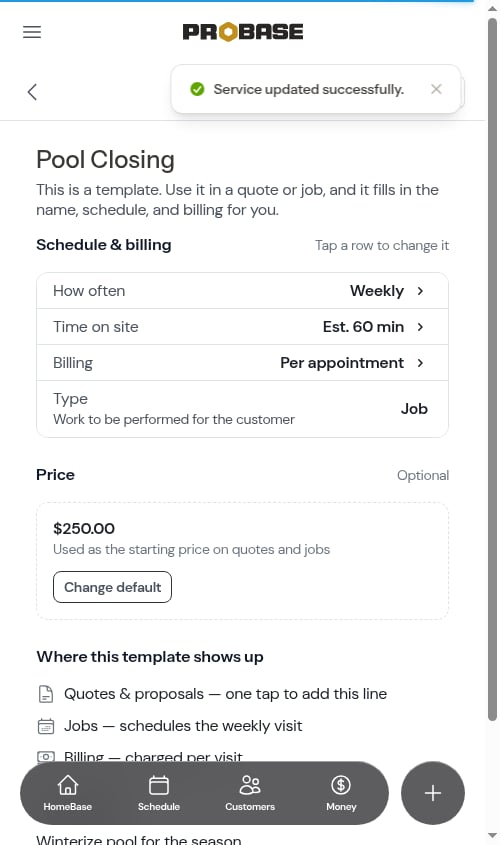Click the $250.00 price value
The width and height of the screenshot is (500, 845).
coord(84,528)
